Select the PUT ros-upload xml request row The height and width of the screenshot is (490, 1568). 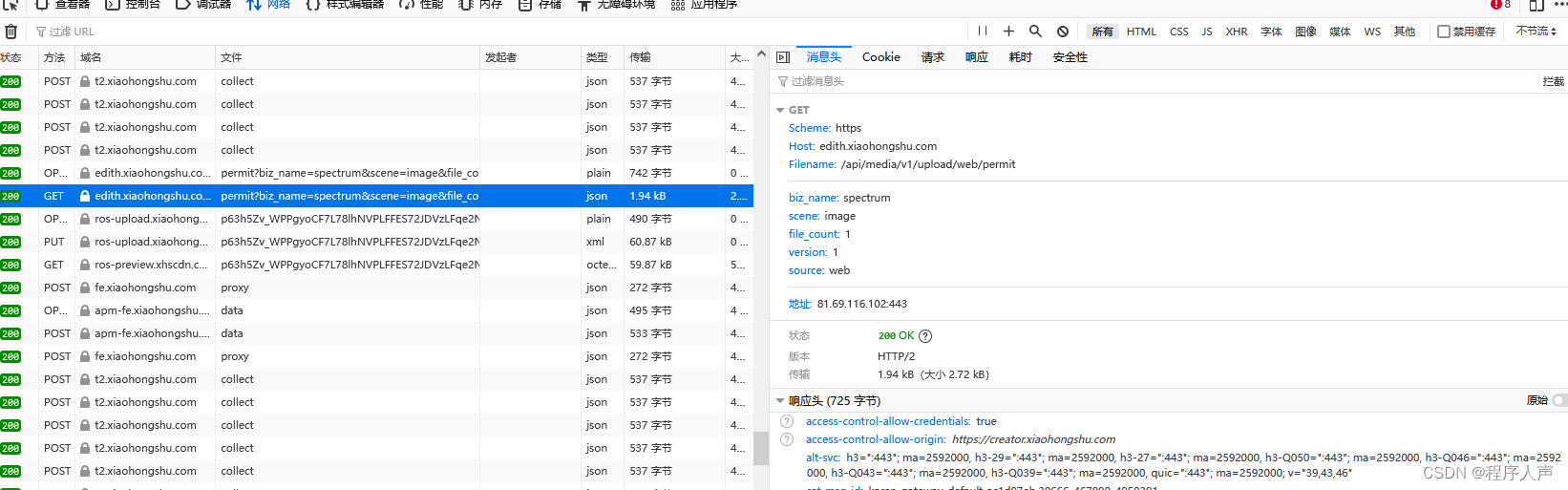coord(376,242)
